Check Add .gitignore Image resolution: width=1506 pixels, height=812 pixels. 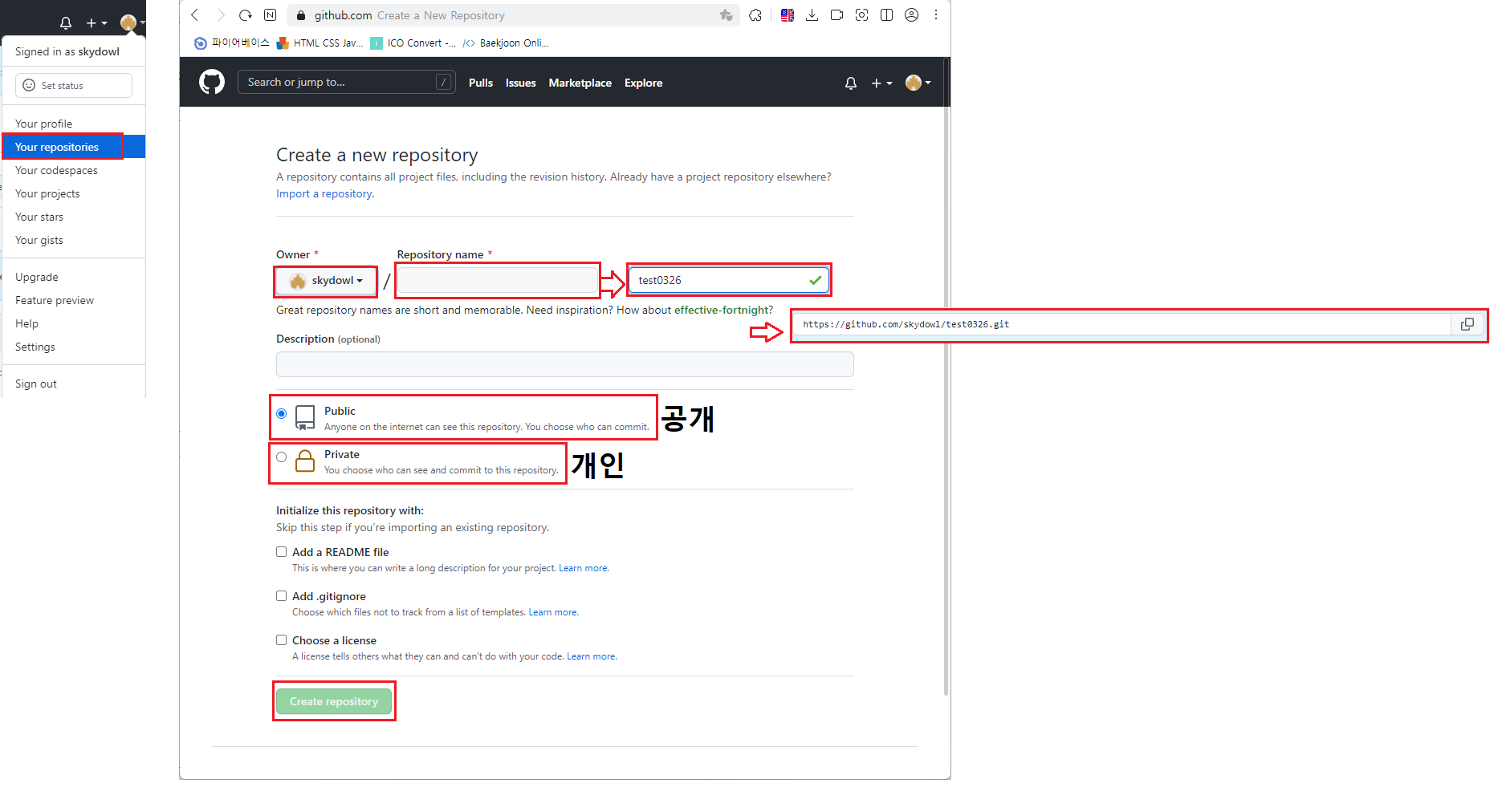pyautogui.click(x=281, y=596)
